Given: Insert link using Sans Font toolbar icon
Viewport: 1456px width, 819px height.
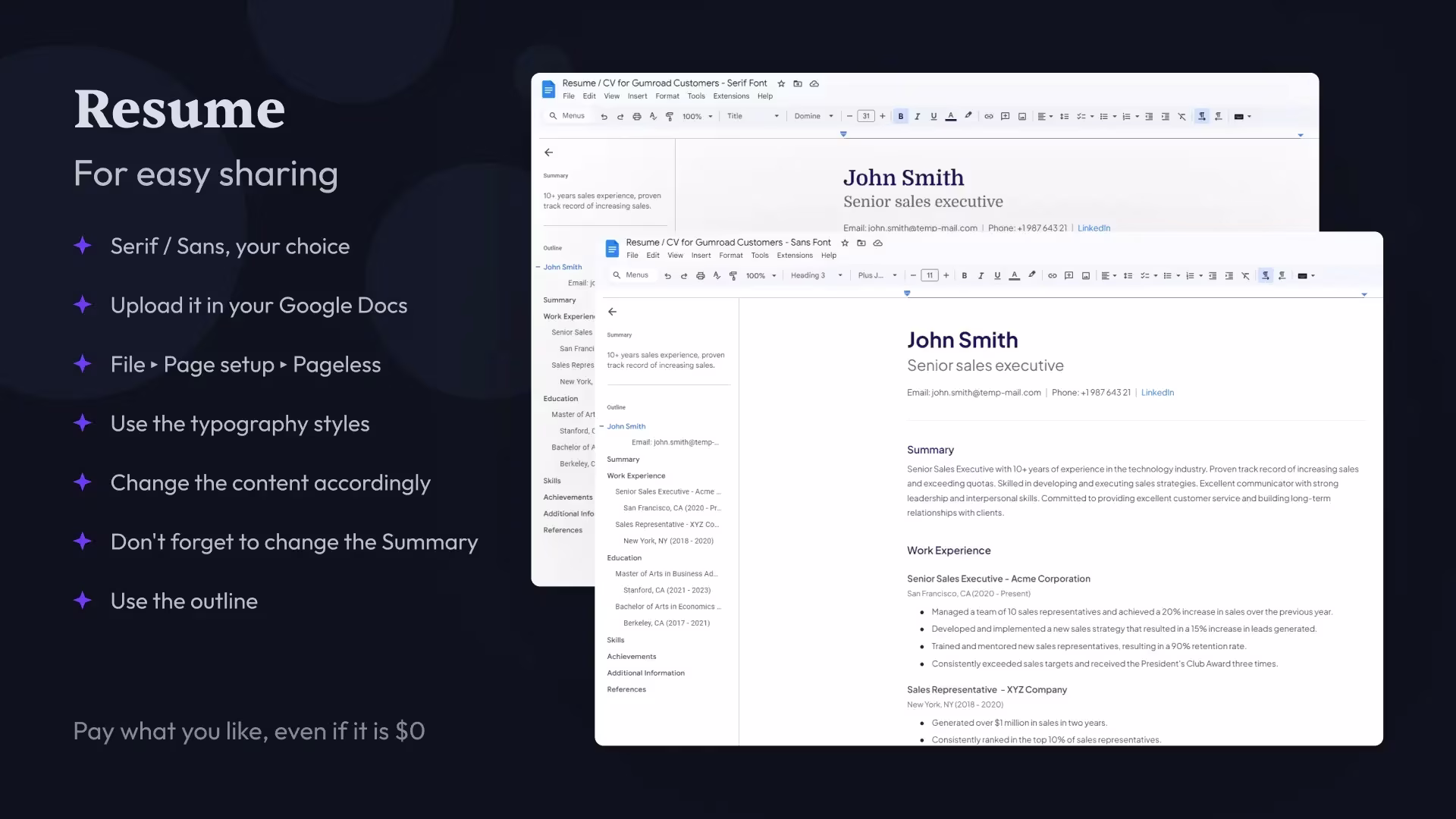Looking at the screenshot, I should pos(1052,276).
